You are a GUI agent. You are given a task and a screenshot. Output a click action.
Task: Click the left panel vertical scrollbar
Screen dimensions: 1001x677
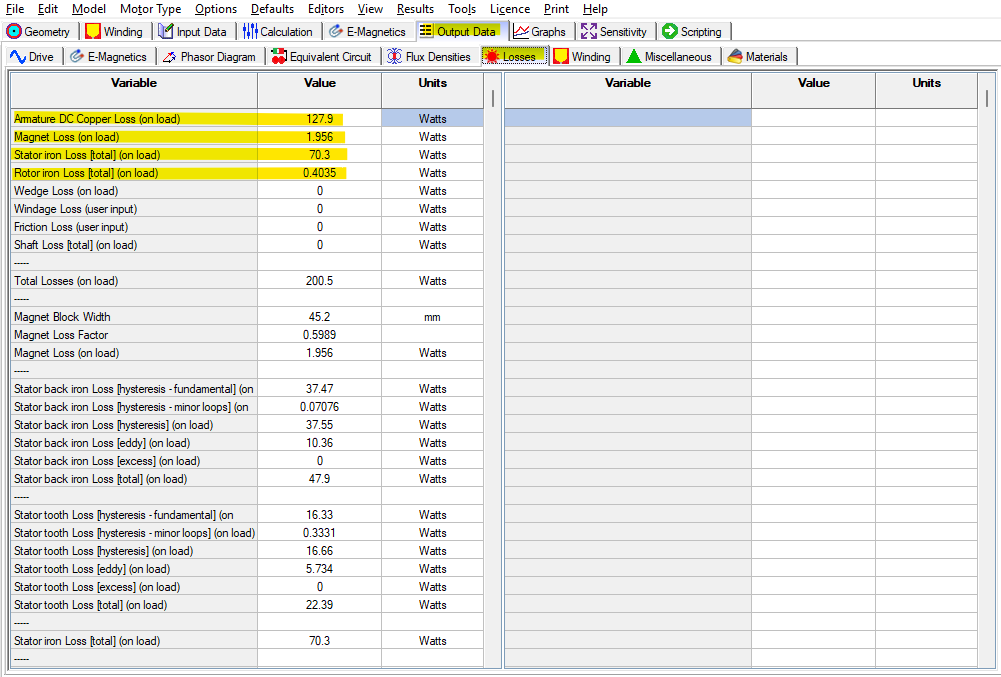(x=491, y=300)
